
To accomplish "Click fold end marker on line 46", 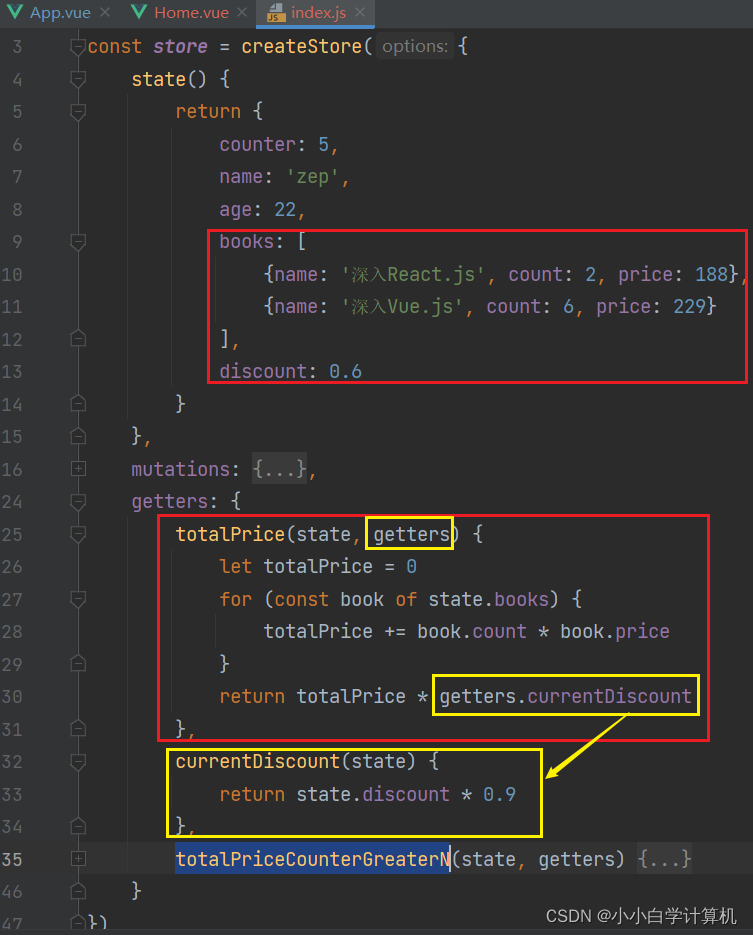I will [78, 891].
